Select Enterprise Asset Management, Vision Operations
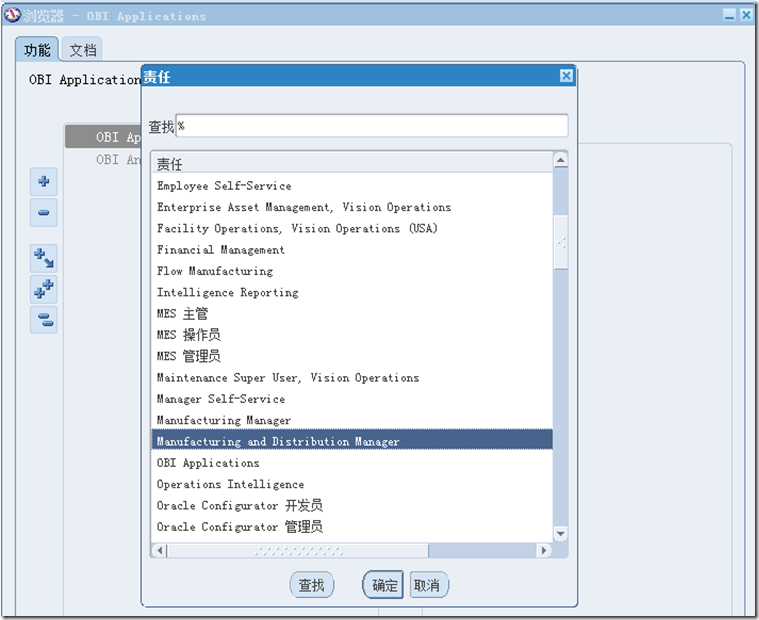Viewport: 759px width, 620px height. coord(352,207)
